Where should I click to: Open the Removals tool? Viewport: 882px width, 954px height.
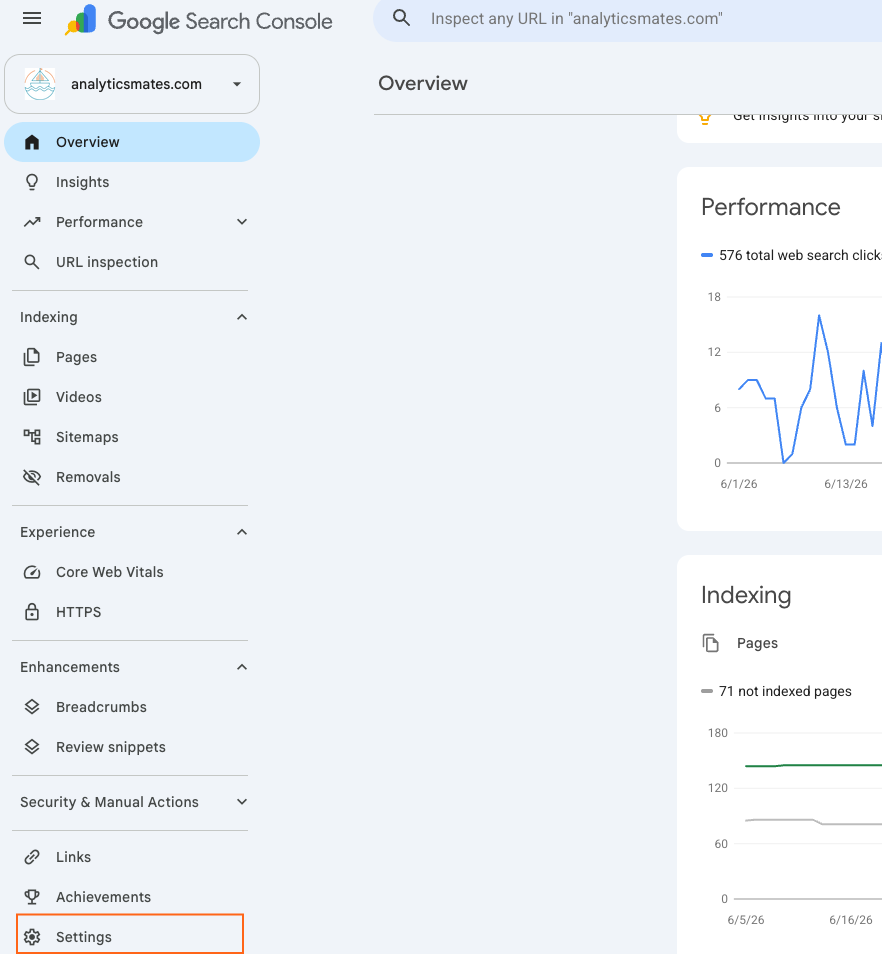tap(132, 477)
